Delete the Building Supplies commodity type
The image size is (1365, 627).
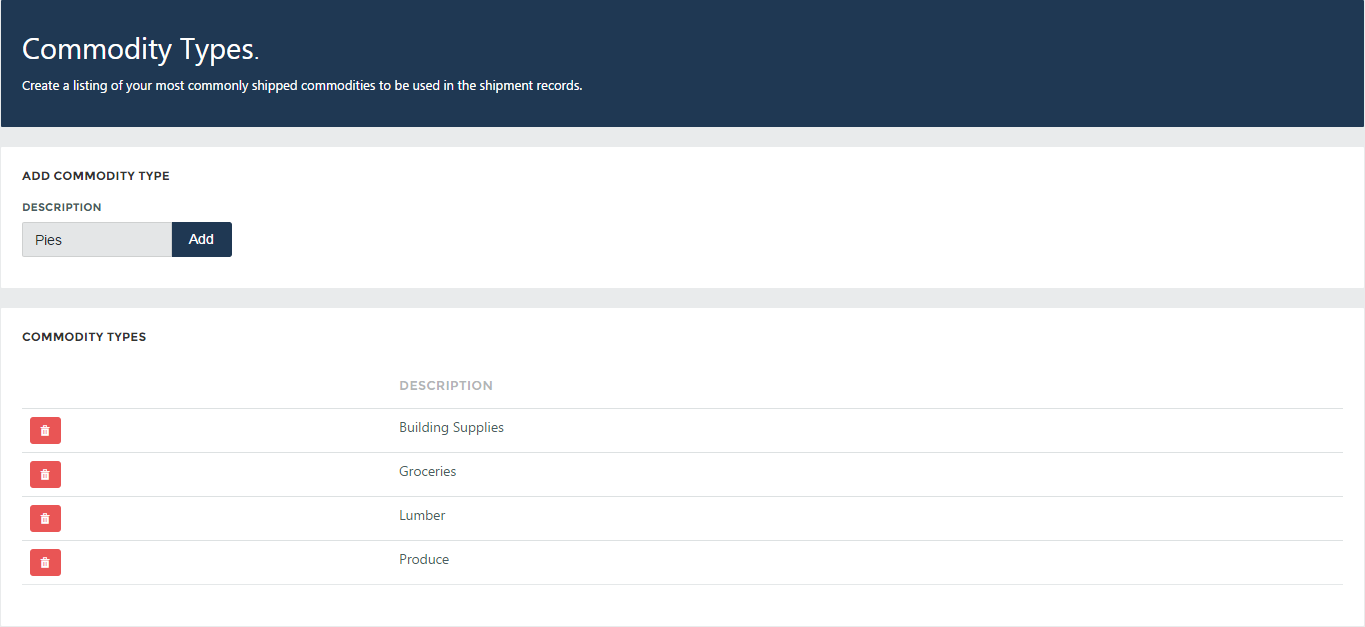pos(45,430)
